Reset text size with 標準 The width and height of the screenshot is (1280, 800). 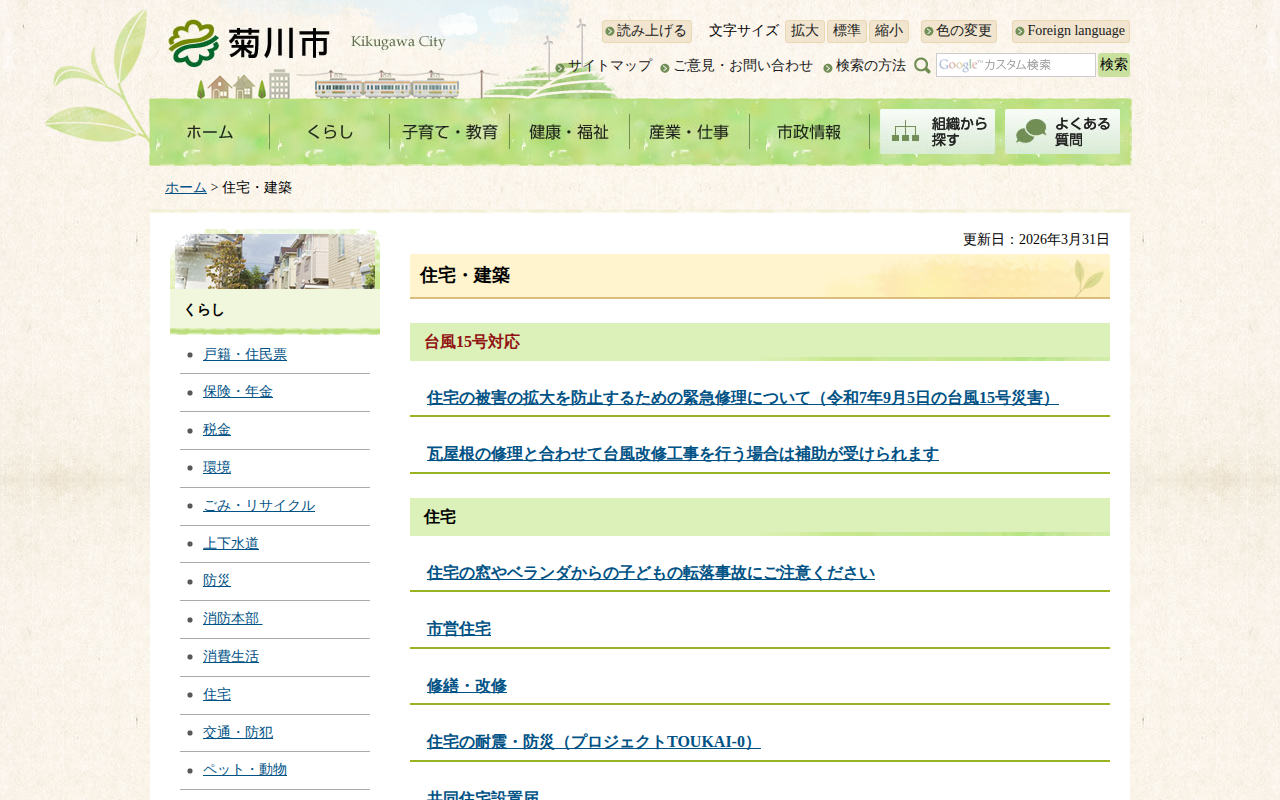click(846, 31)
